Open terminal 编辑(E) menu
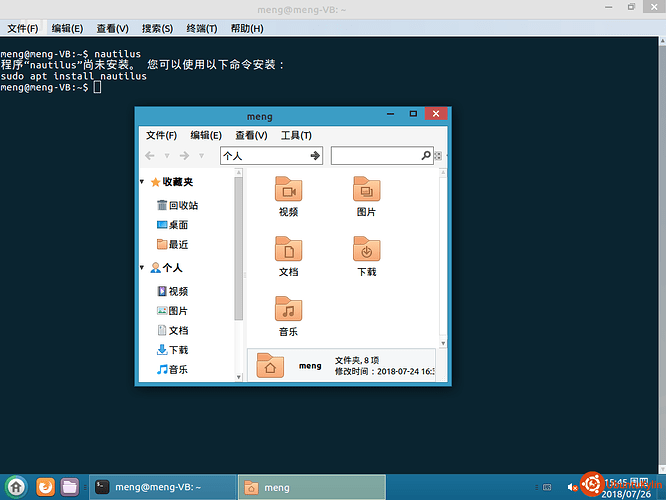Screen dimensions: 666x500 [x=67, y=28]
